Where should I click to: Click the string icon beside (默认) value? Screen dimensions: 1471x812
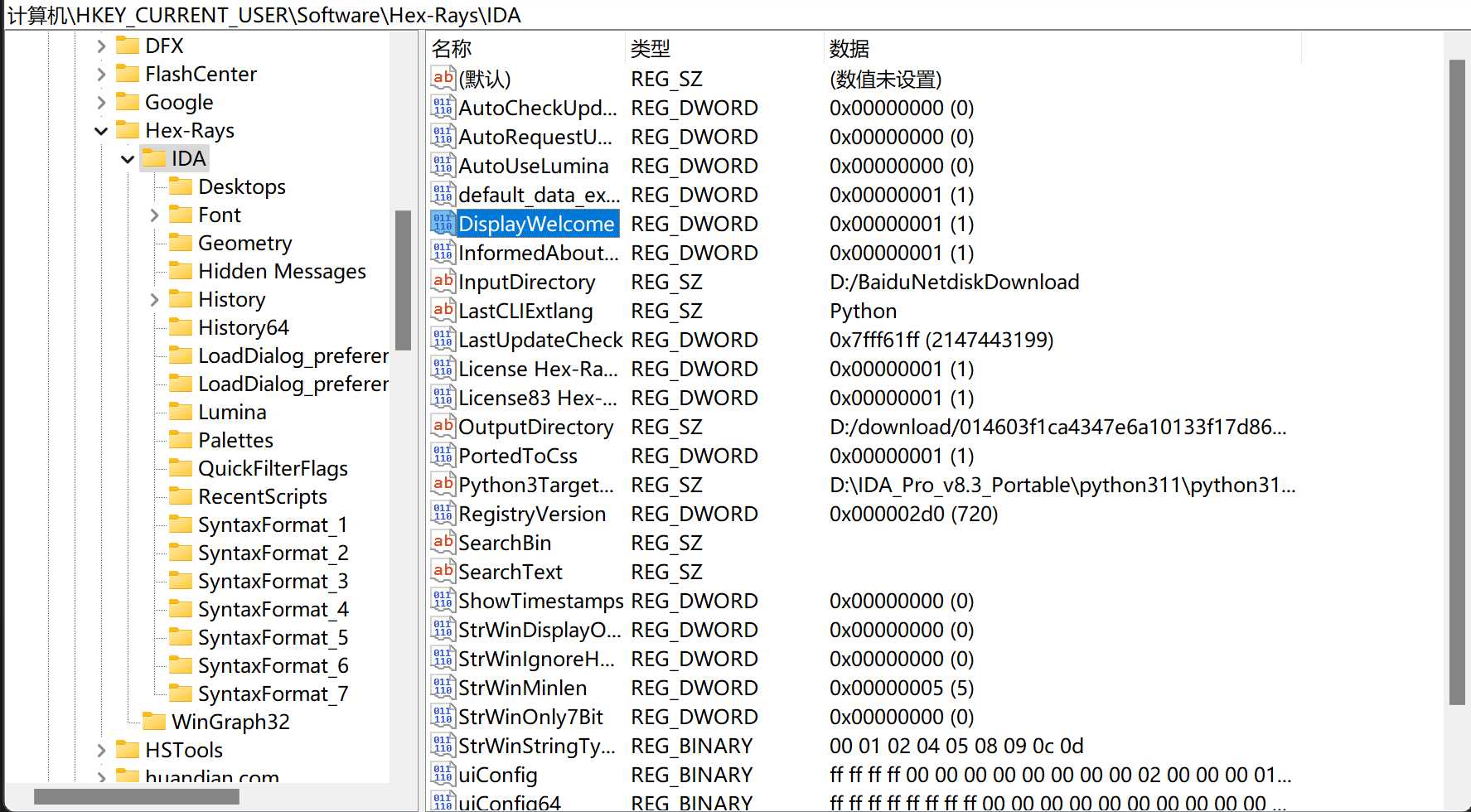[443, 78]
